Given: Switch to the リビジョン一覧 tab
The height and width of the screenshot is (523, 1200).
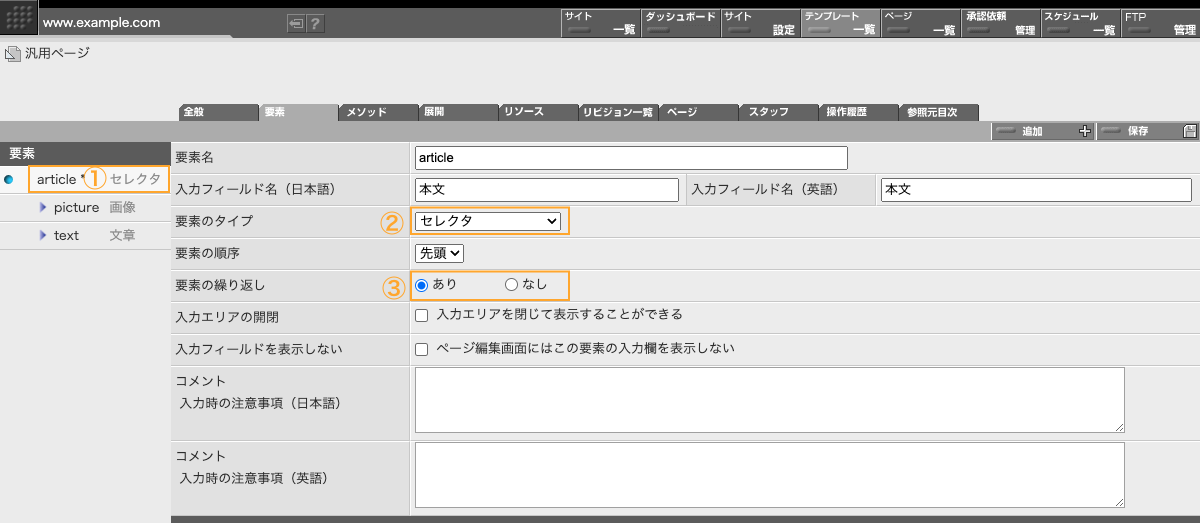Looking at the screenshot, I should (x=619, y=112).
